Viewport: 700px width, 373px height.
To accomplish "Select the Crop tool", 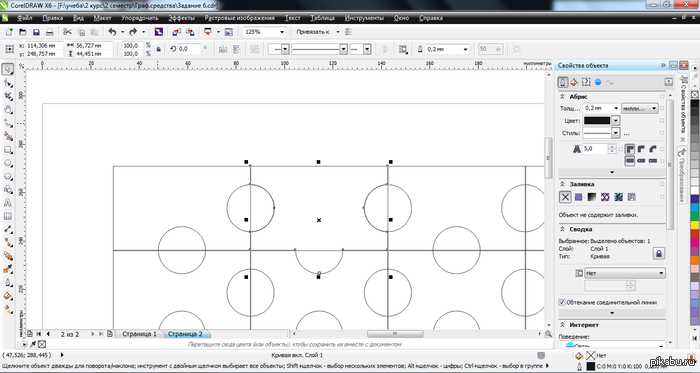I will tap(8, 97).
